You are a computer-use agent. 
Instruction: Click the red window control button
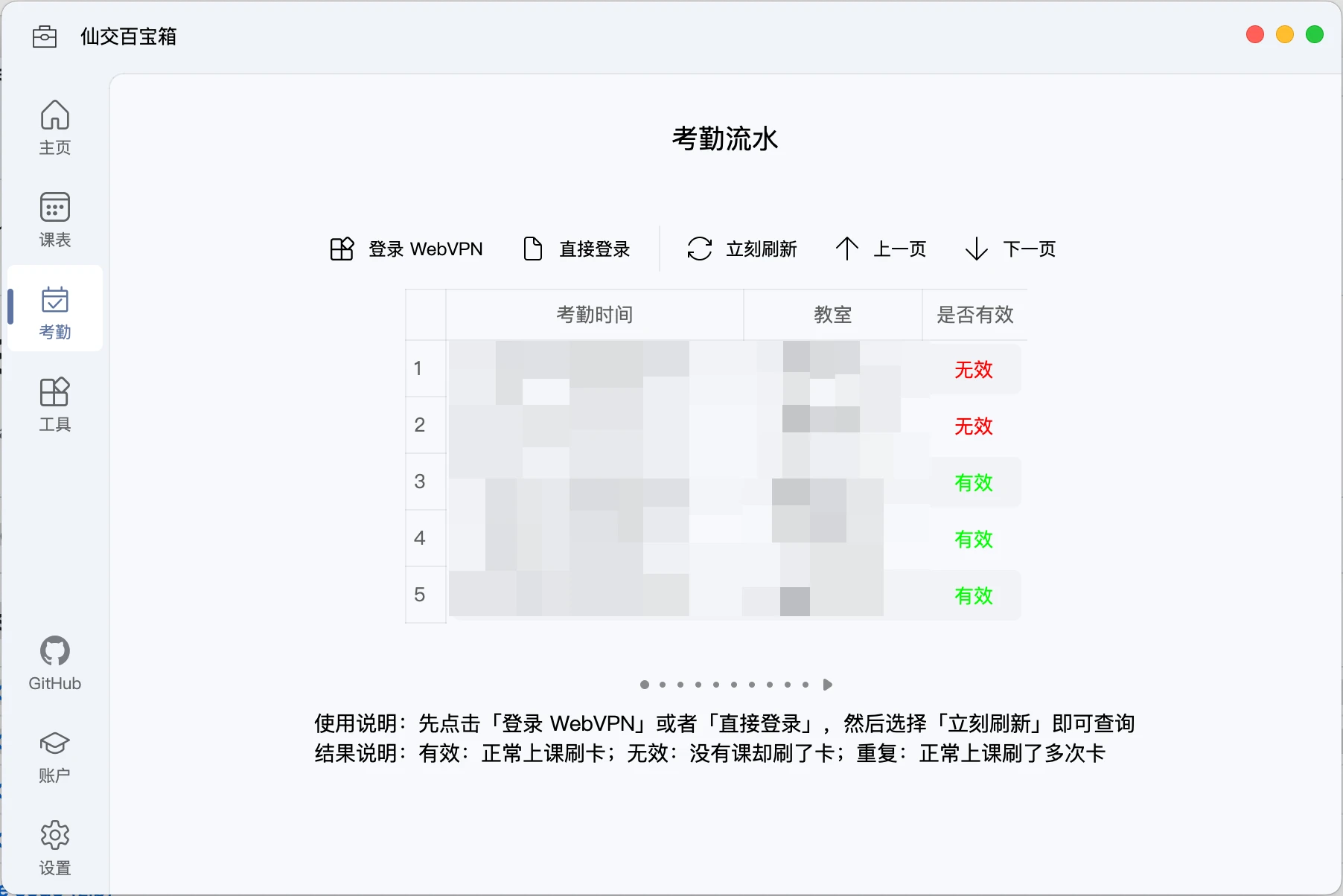1255,34
